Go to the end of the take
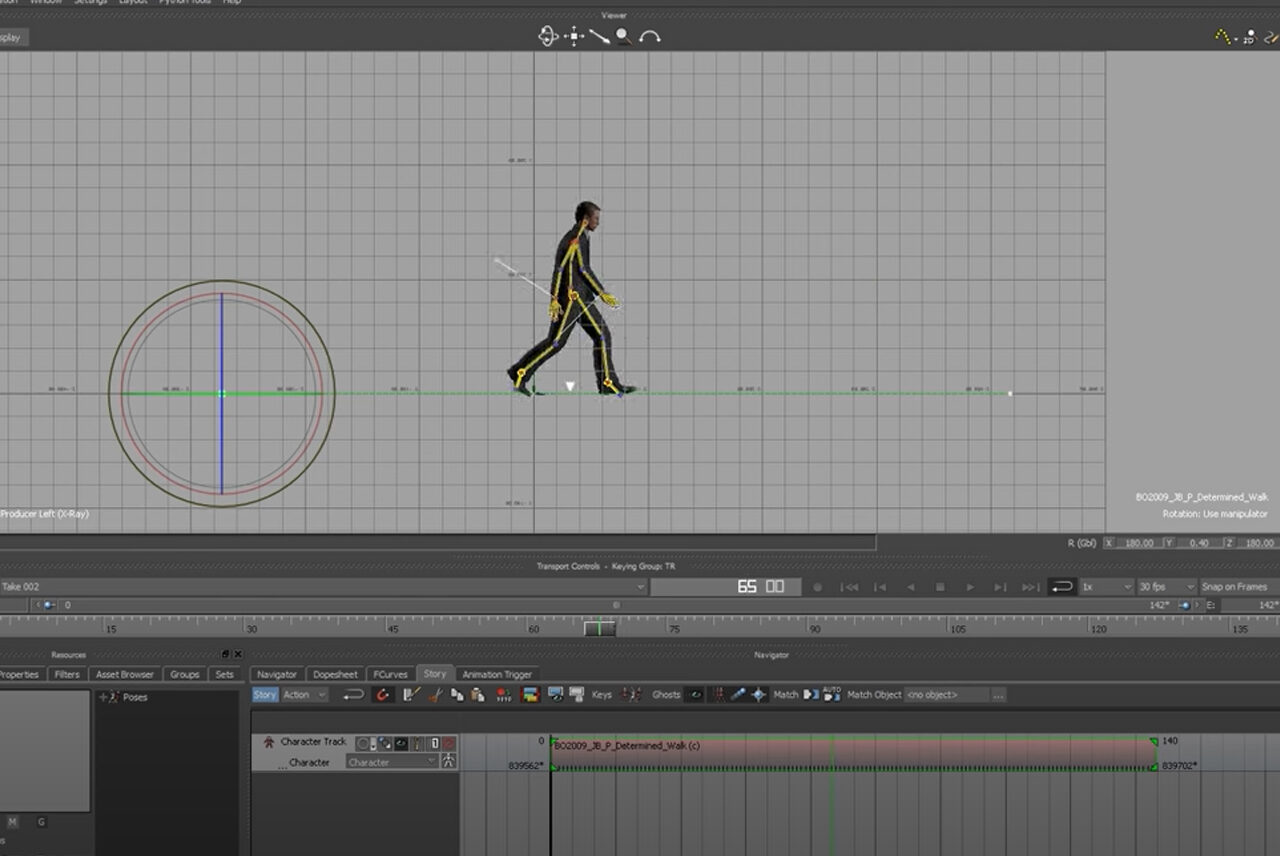The image size is (1280, 856). (x=1031, y=587)
